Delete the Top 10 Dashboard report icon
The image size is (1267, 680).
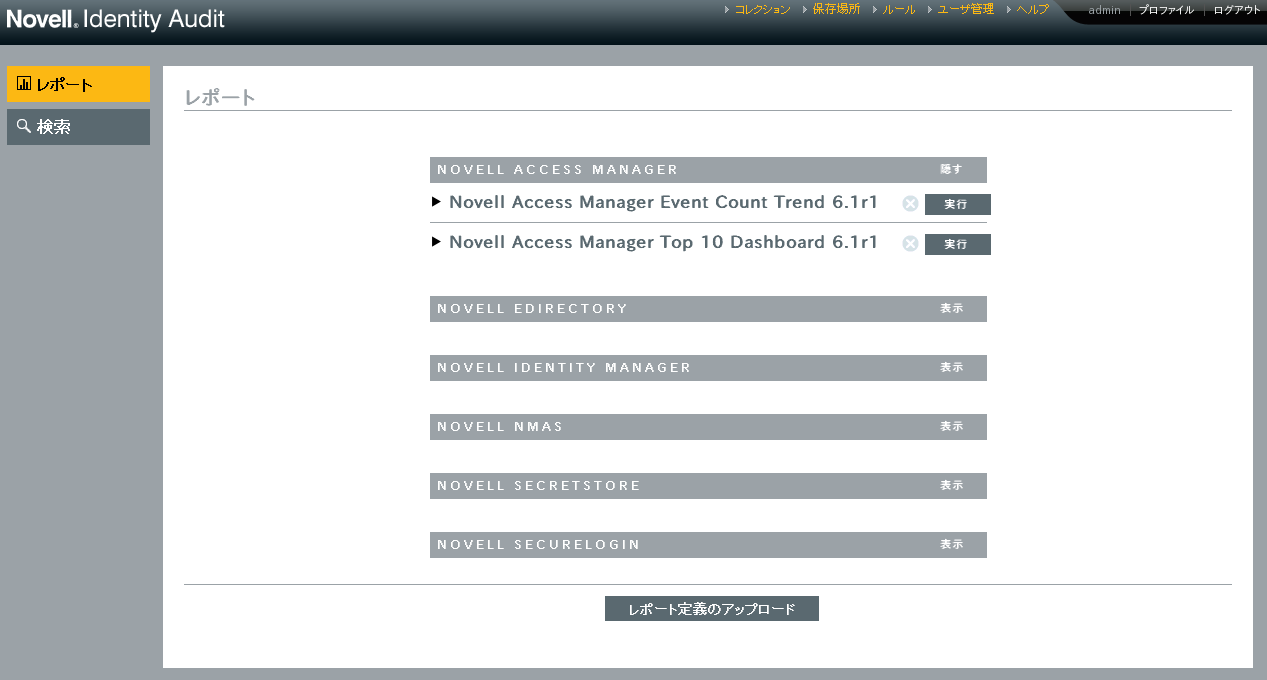pos(910,243)
